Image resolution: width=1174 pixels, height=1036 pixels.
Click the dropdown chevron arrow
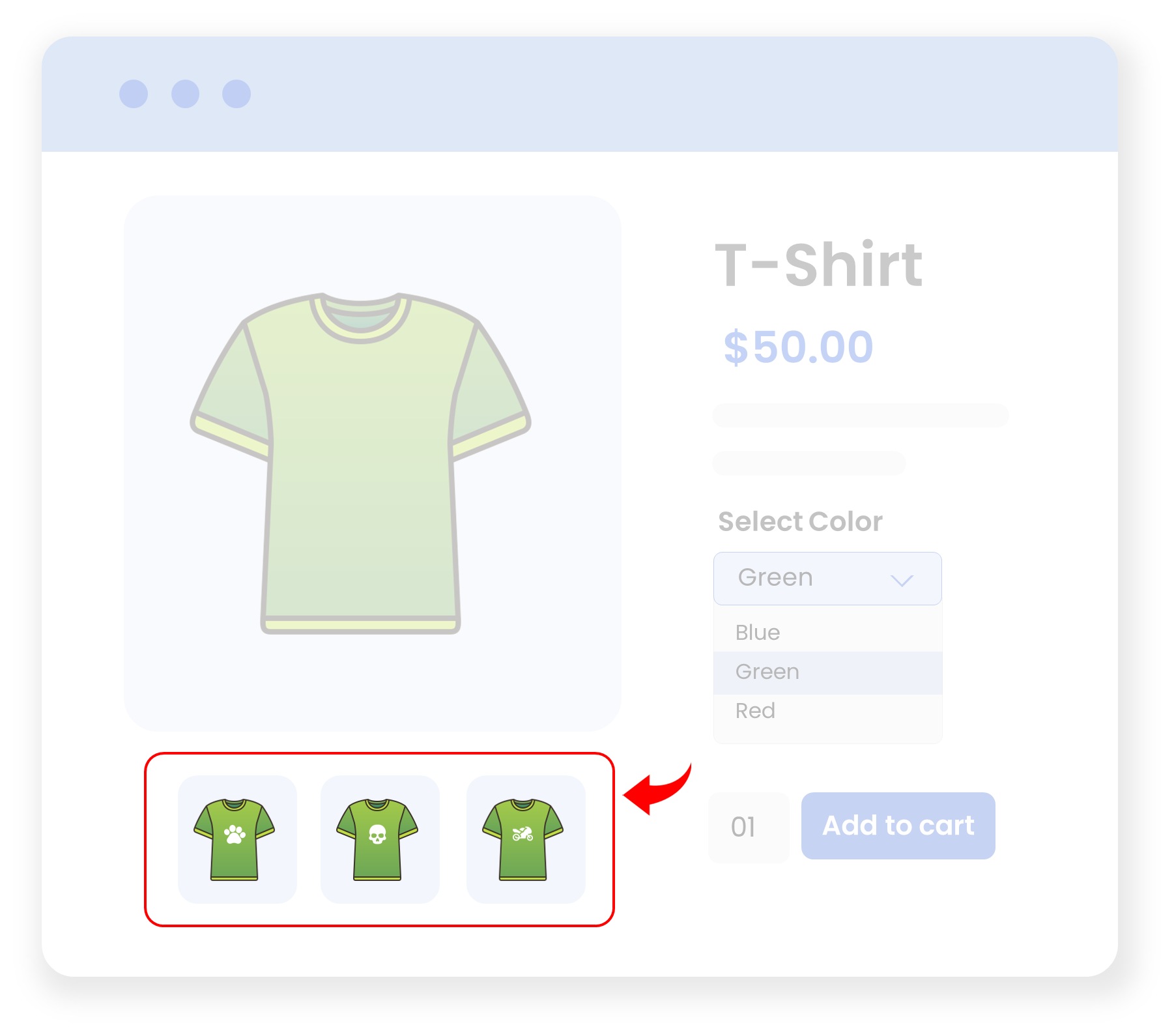point(902,580)
